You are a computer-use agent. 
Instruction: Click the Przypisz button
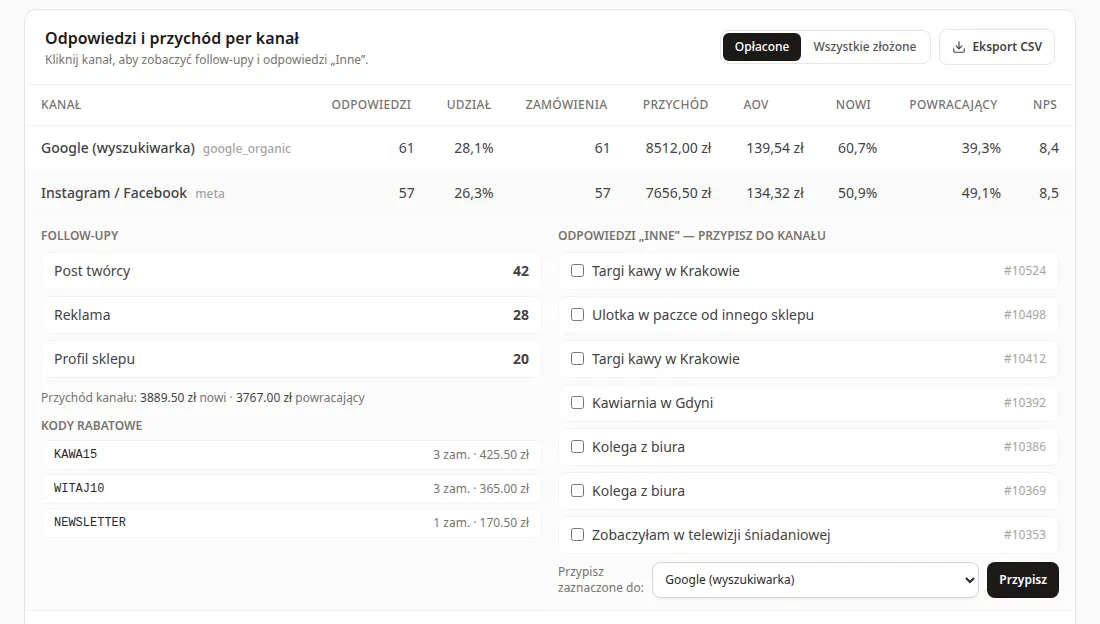[x=1023, y=580]
